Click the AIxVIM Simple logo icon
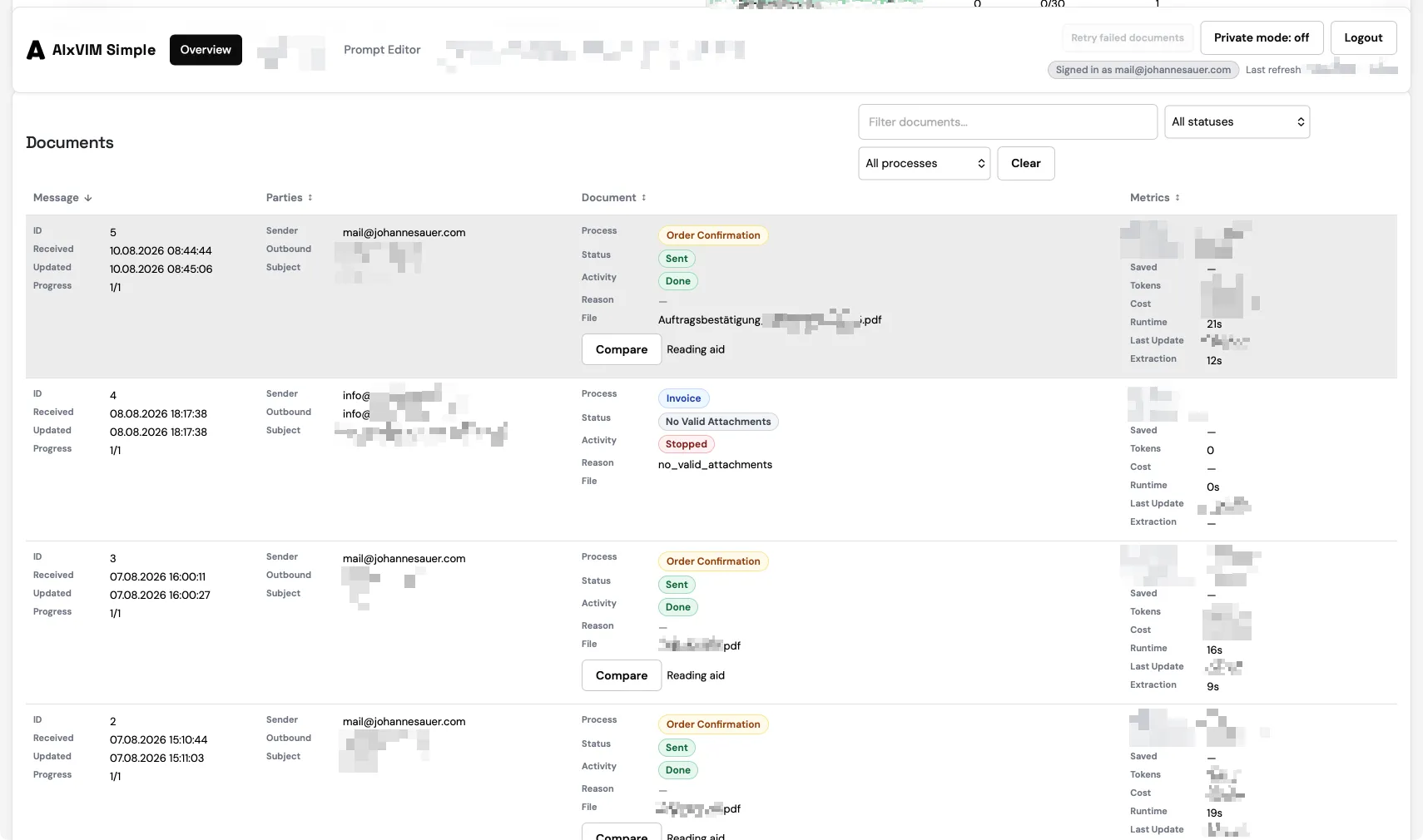Image resolution: width=1423 pixels, height=840 pixels. point(36,50)
